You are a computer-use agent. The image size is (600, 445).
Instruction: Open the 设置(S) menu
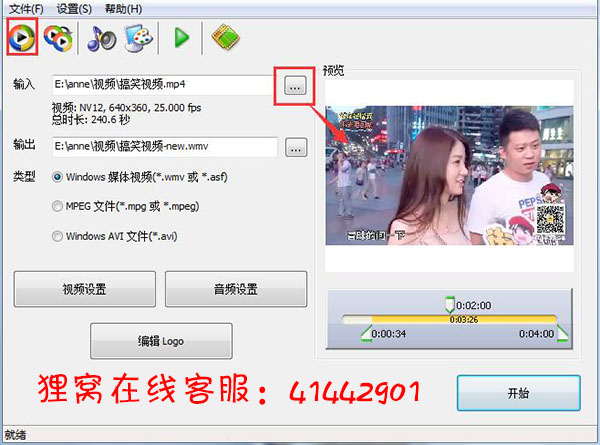(x=74, y=8)
